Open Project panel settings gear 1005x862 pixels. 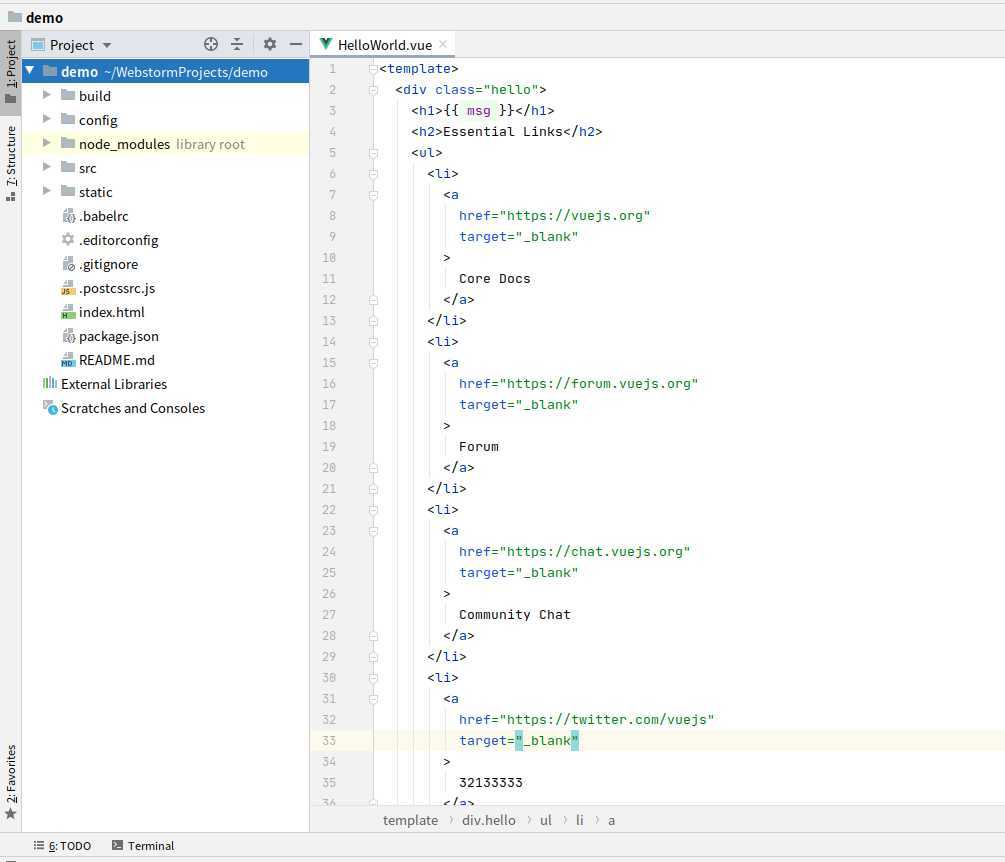click(x=270, y=44)
